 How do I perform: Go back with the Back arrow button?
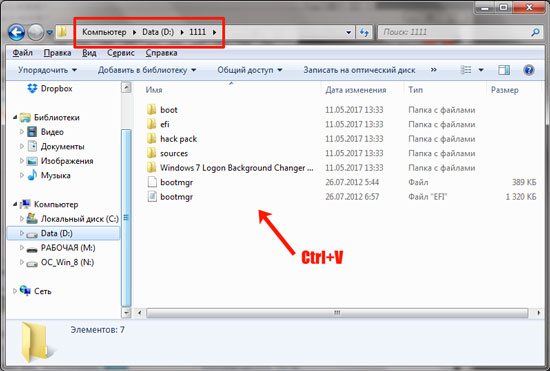coord(16,32)
